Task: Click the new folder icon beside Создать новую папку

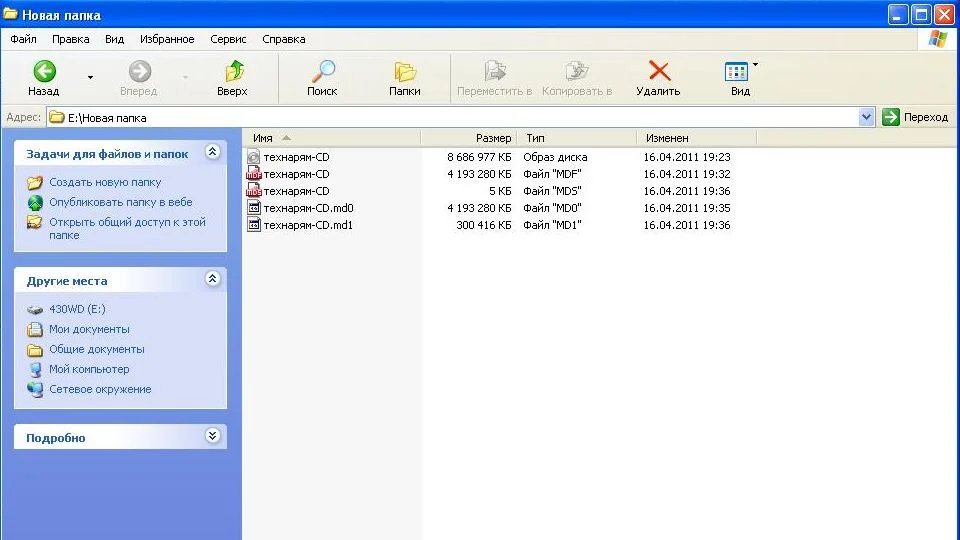Action: point(35,182)
